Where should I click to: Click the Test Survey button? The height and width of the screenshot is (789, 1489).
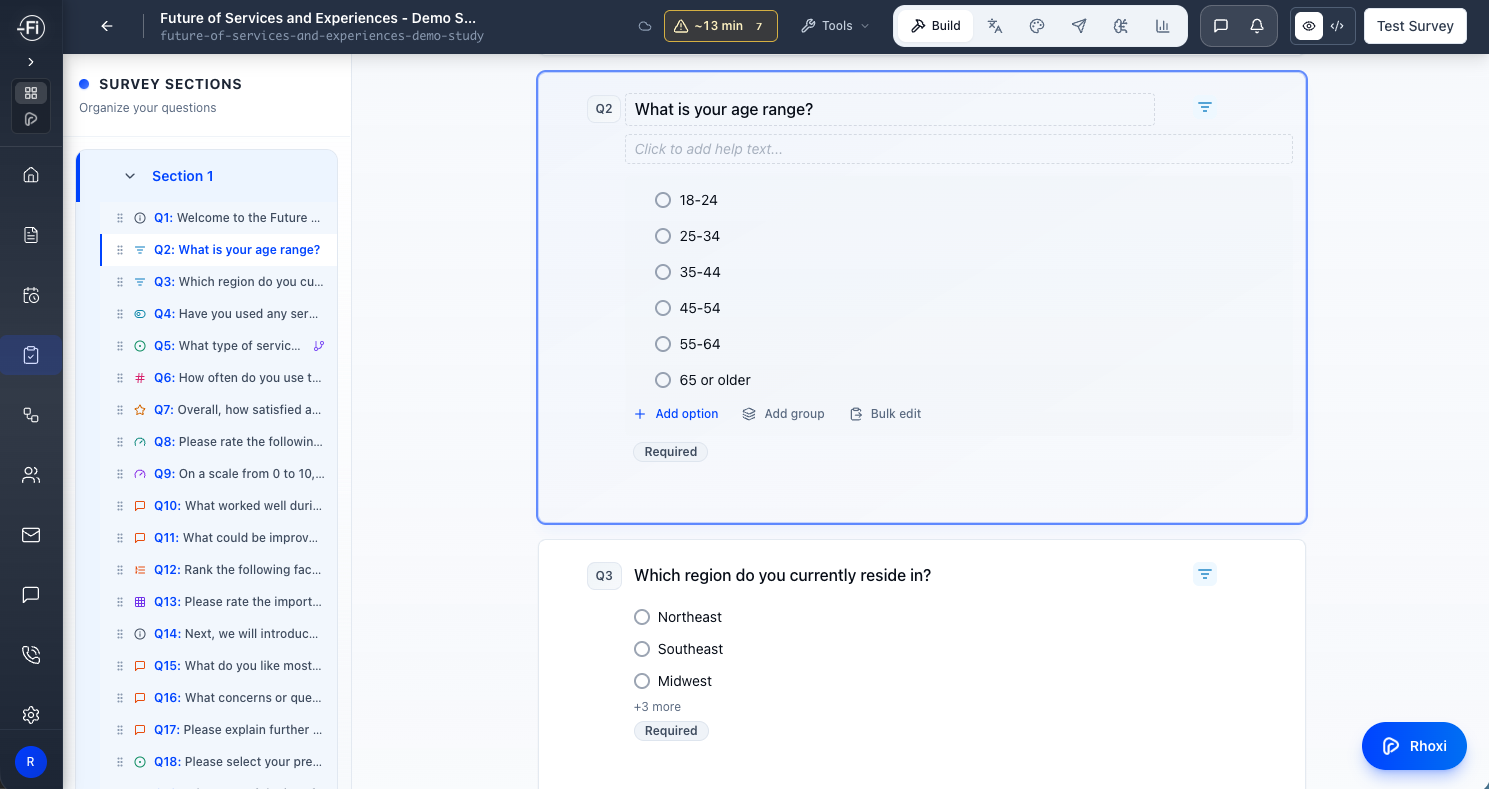click(x=1415, y=26)
